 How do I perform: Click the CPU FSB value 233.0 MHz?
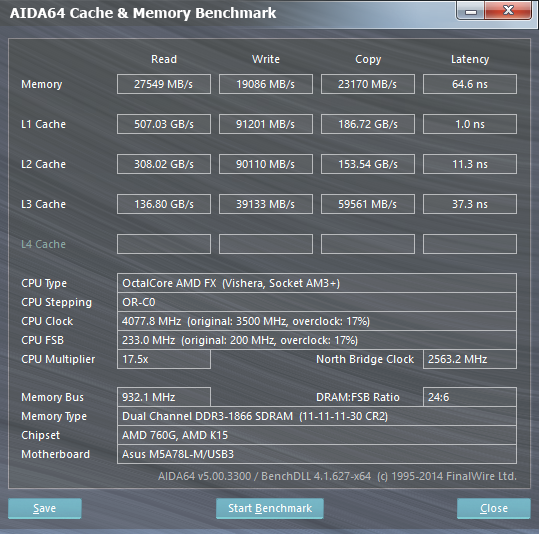[x=317, y=340]
